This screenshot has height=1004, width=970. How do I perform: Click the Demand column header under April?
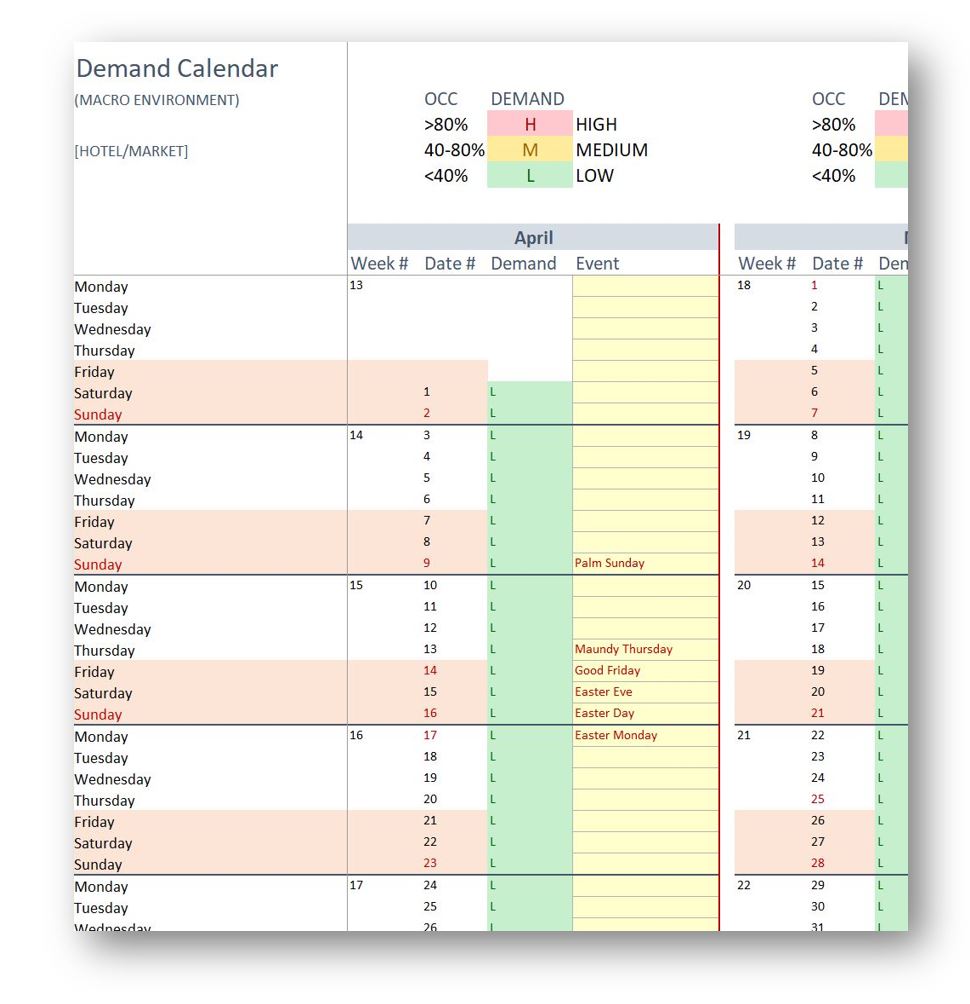523,264
